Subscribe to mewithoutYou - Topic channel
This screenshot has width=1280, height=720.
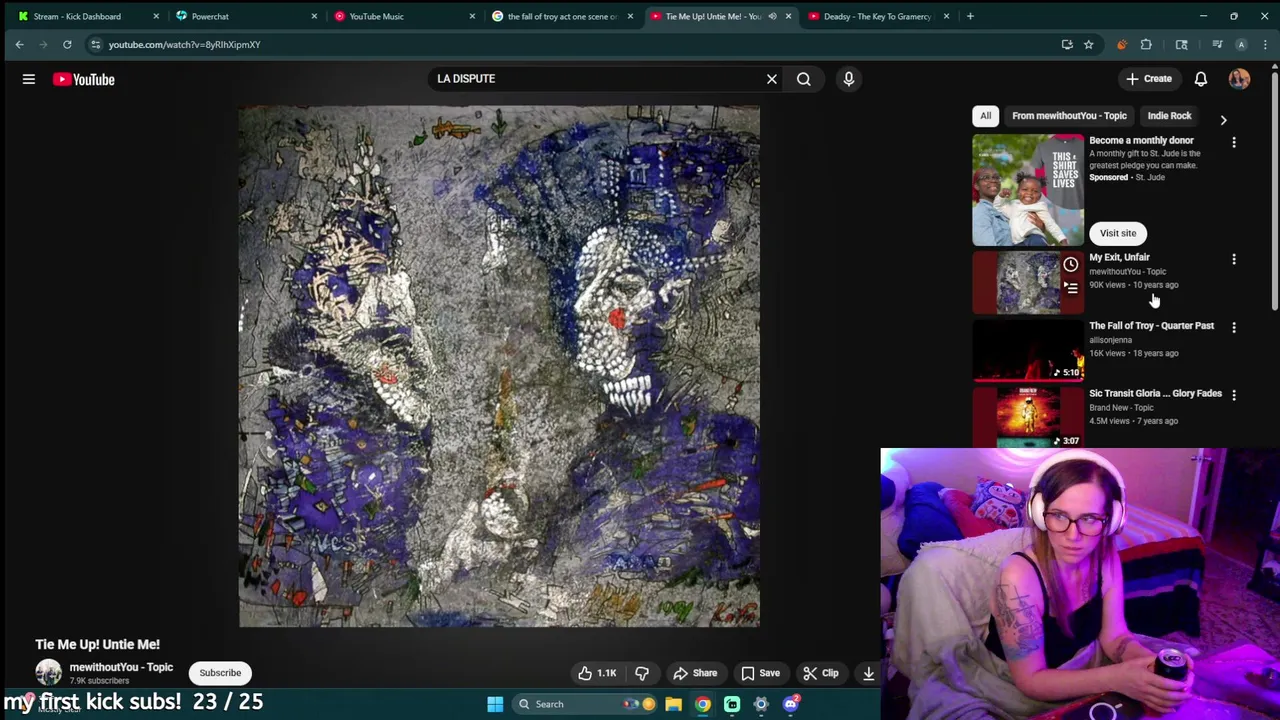pyautogui.click(x=220, y=673)
